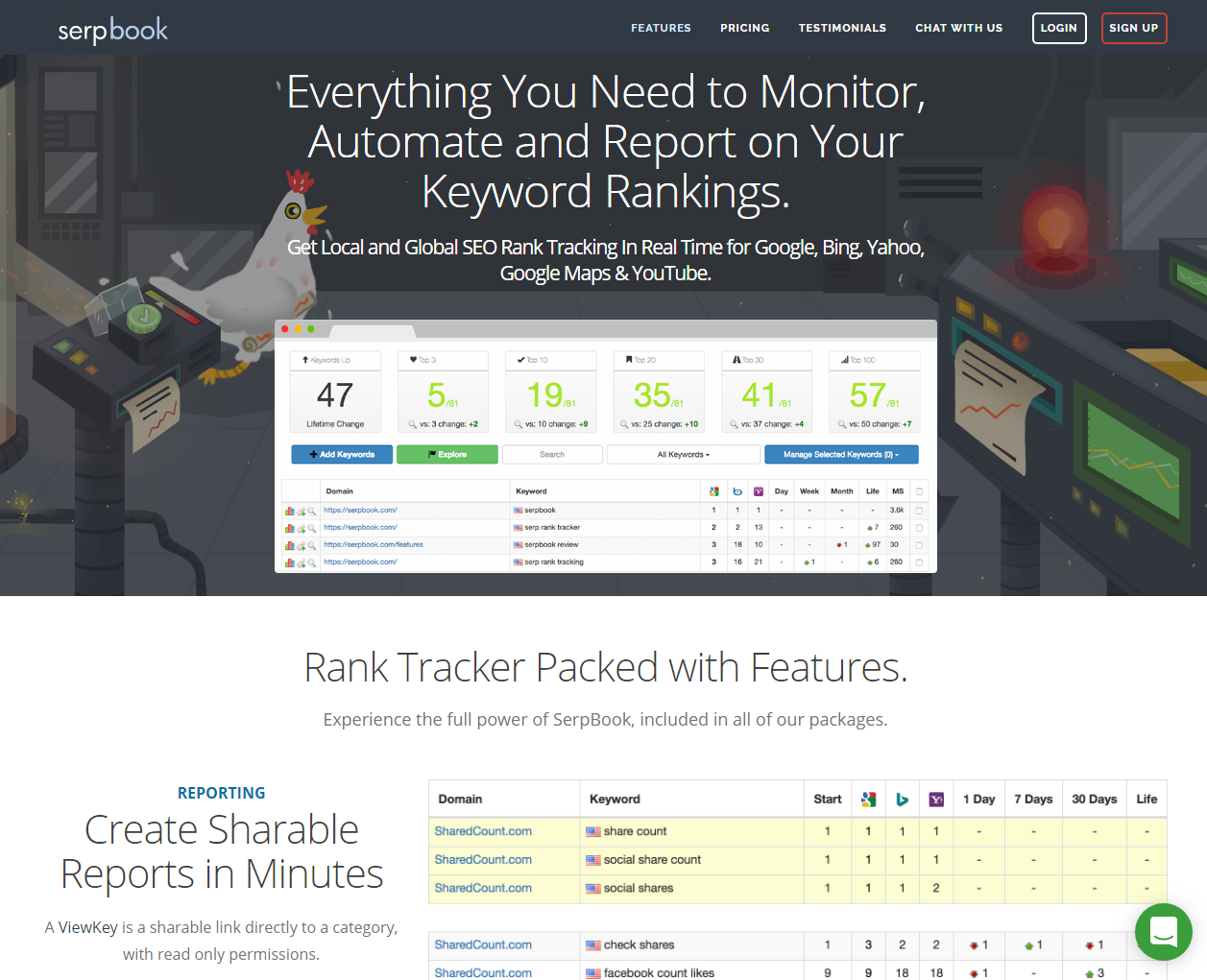Check the box for 'serpbook' keyword row
This screenshot has width=1207, height=980.
coord(919,511)
